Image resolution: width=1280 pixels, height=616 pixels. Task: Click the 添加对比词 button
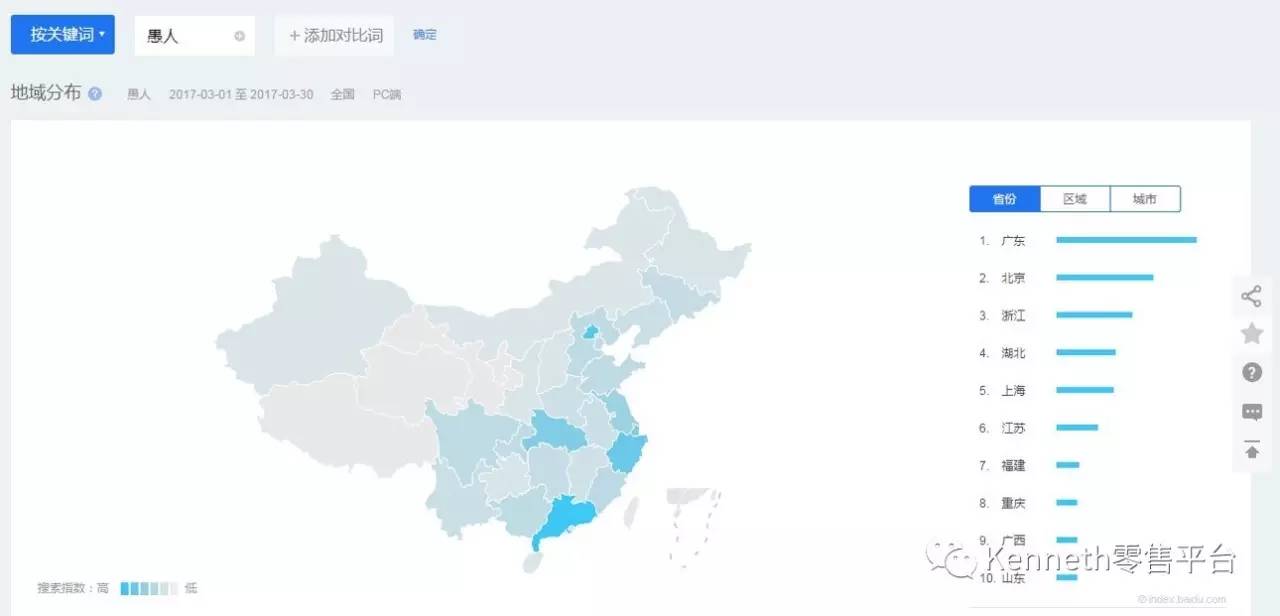click(x=335, y=35)
